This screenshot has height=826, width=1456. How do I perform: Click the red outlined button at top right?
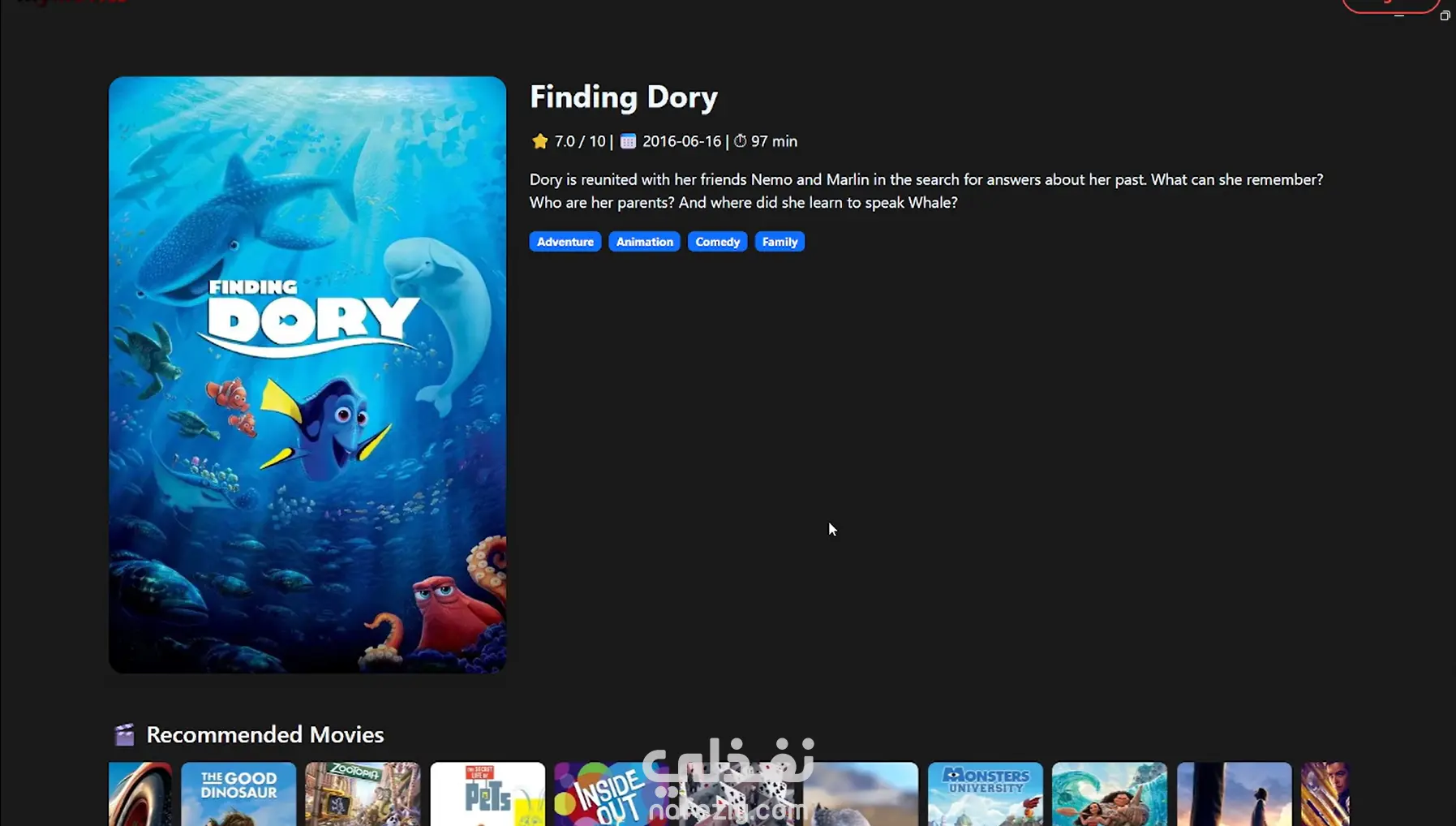tap(1390, 6)
